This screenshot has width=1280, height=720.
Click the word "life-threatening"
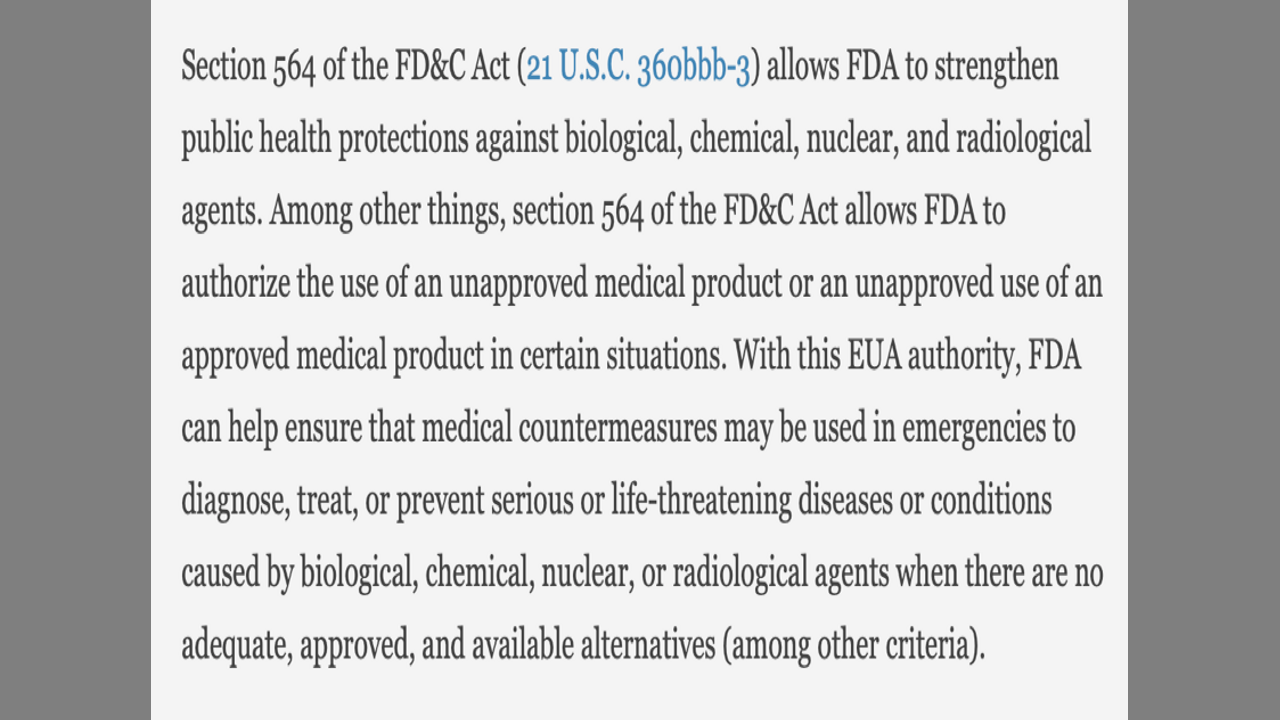(x=701, y=501)
